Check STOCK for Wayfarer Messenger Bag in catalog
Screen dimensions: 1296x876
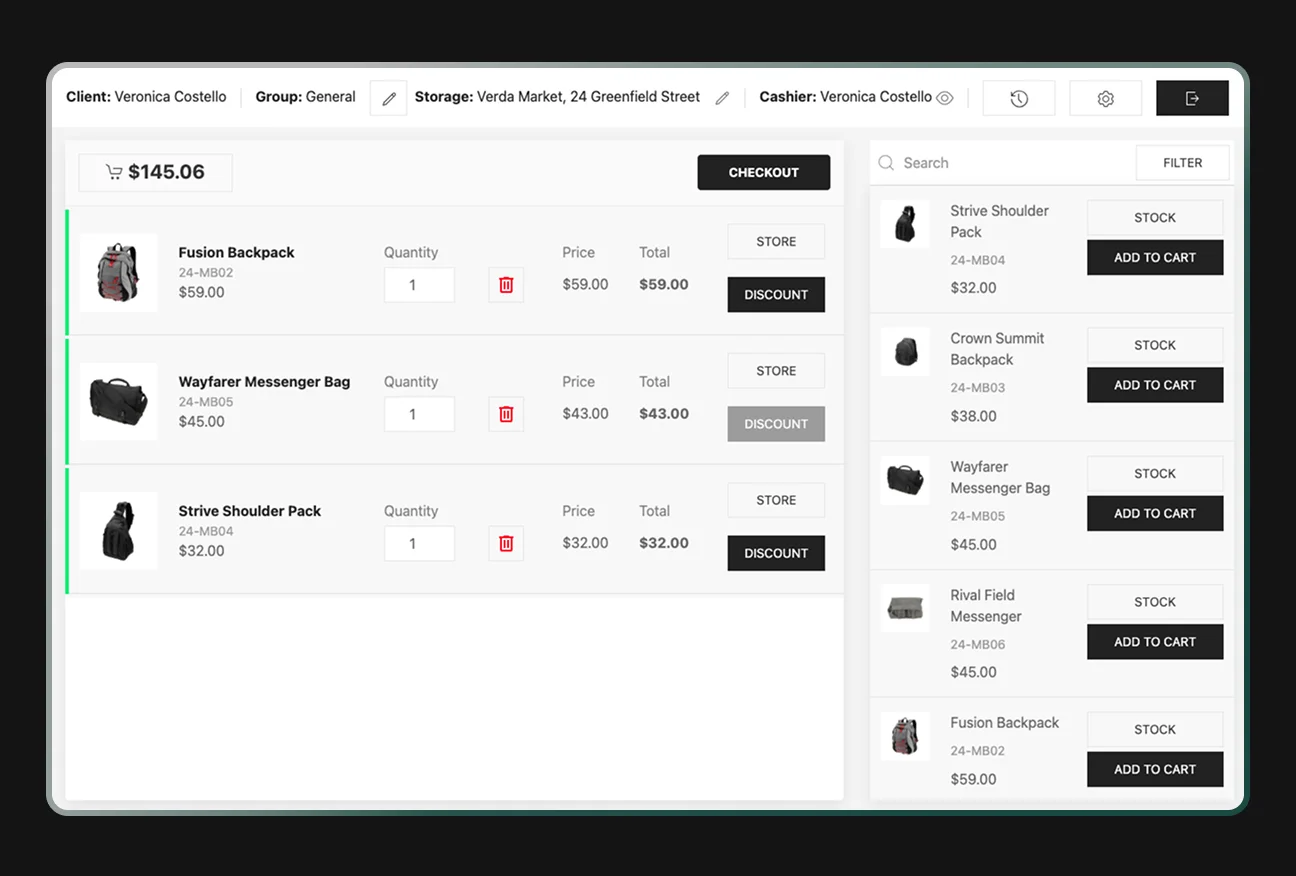(1155, 474)
